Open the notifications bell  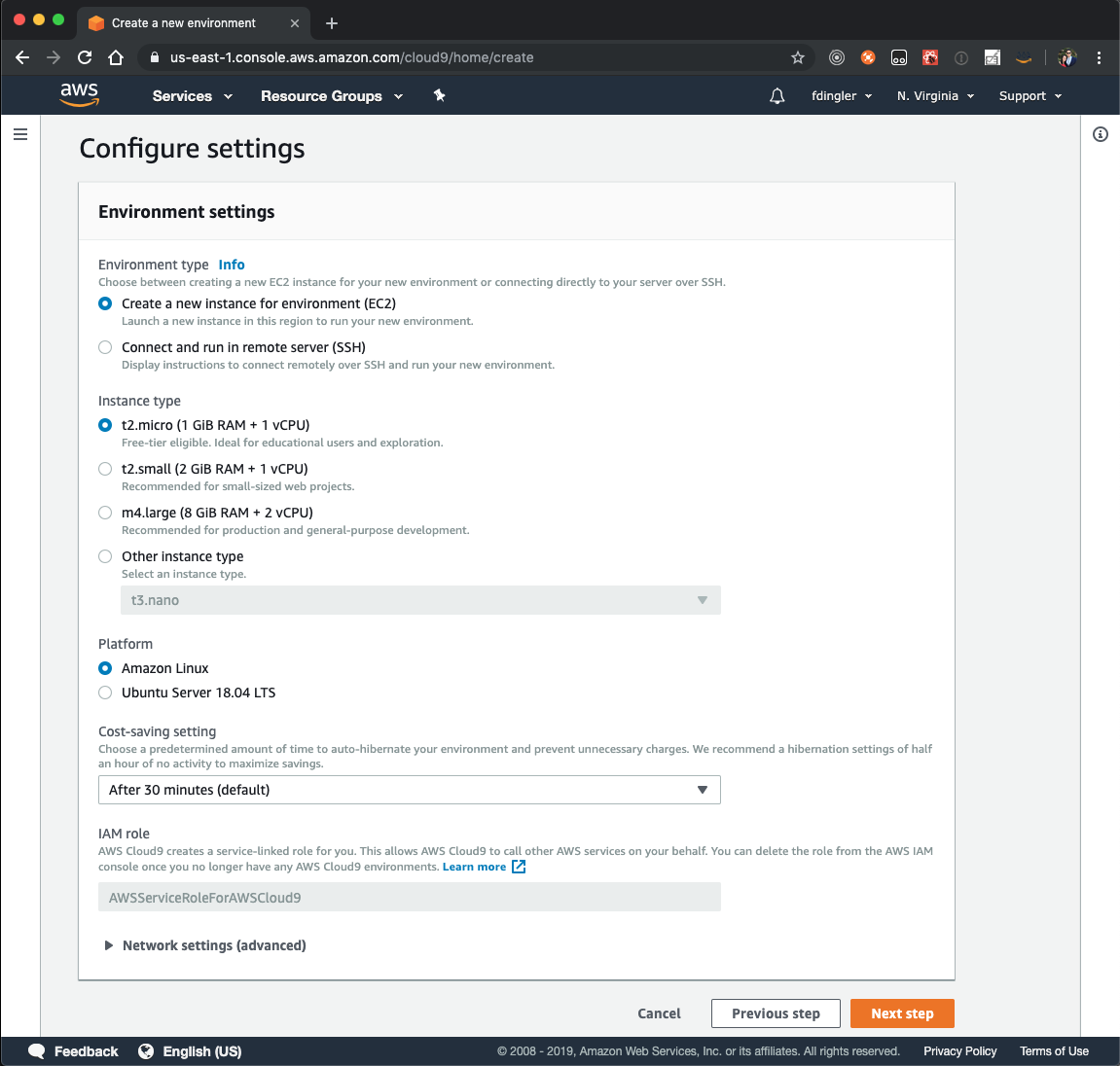pyautogui.click(x=777, y=95)
